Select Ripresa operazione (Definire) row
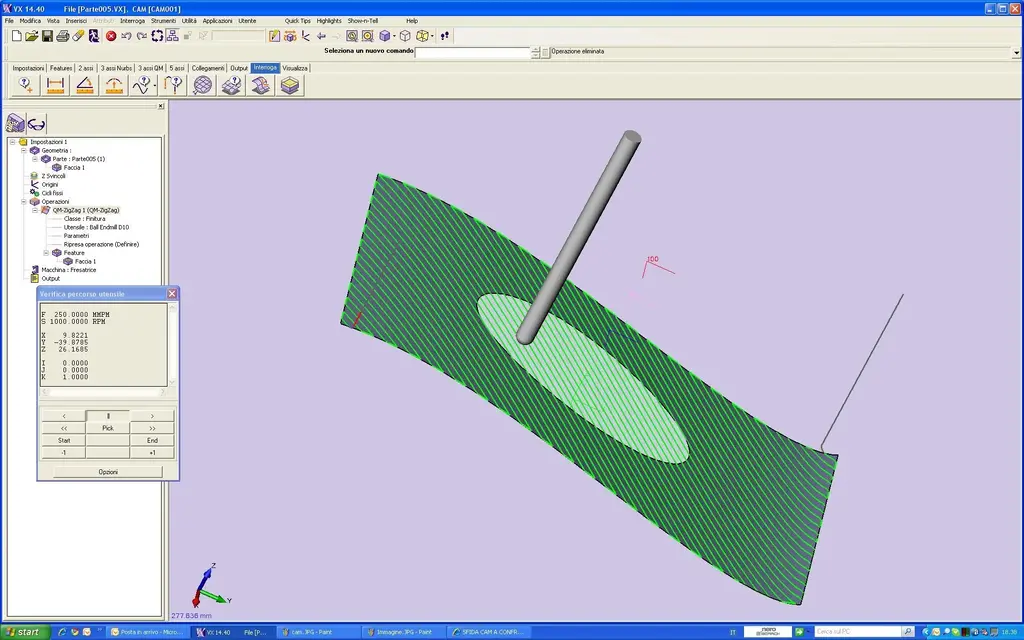This screenshot has width=1024, height=640. tap(101, 244)
